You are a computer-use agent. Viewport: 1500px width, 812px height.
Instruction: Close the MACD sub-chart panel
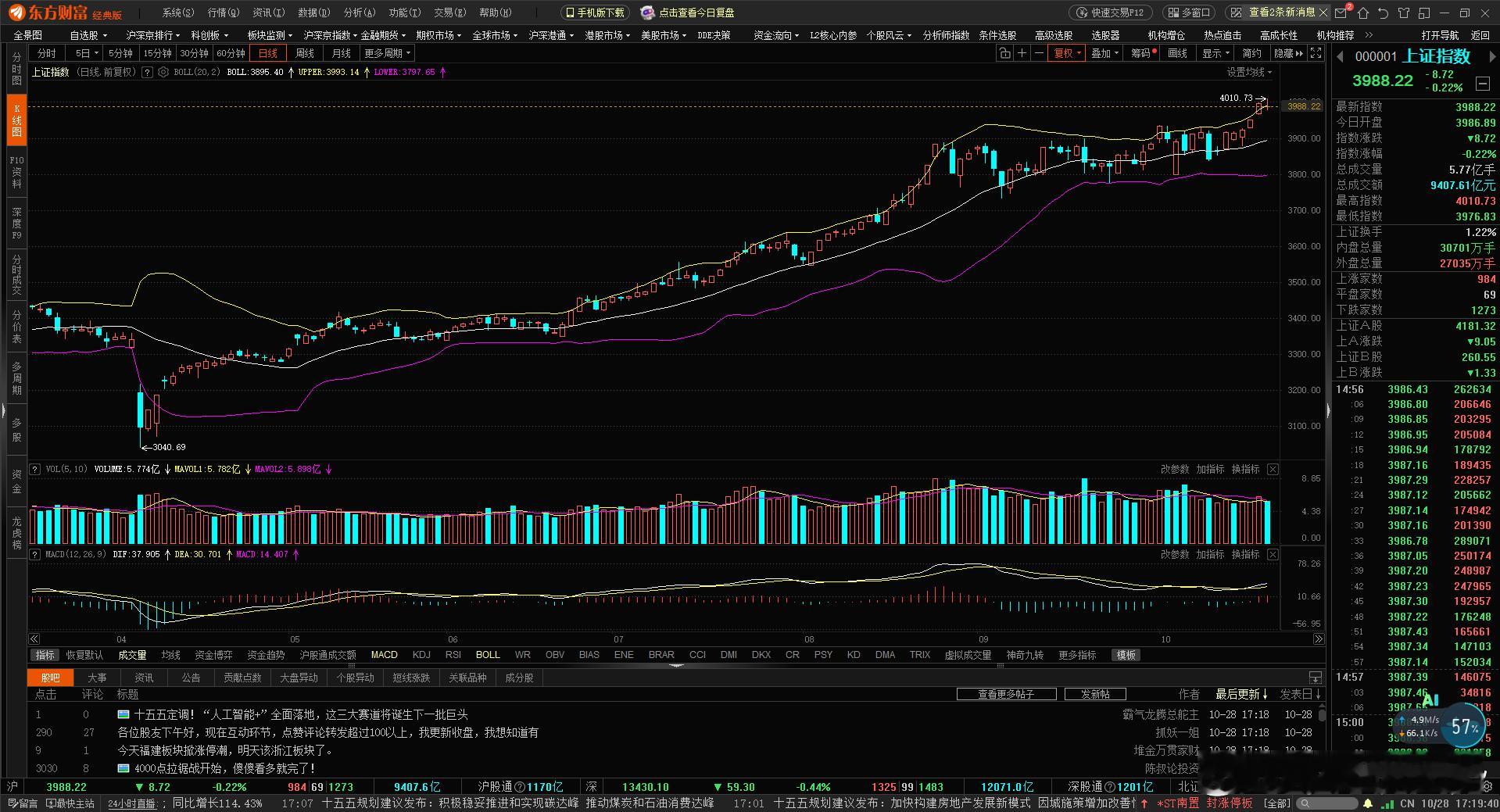[1273, 554]
